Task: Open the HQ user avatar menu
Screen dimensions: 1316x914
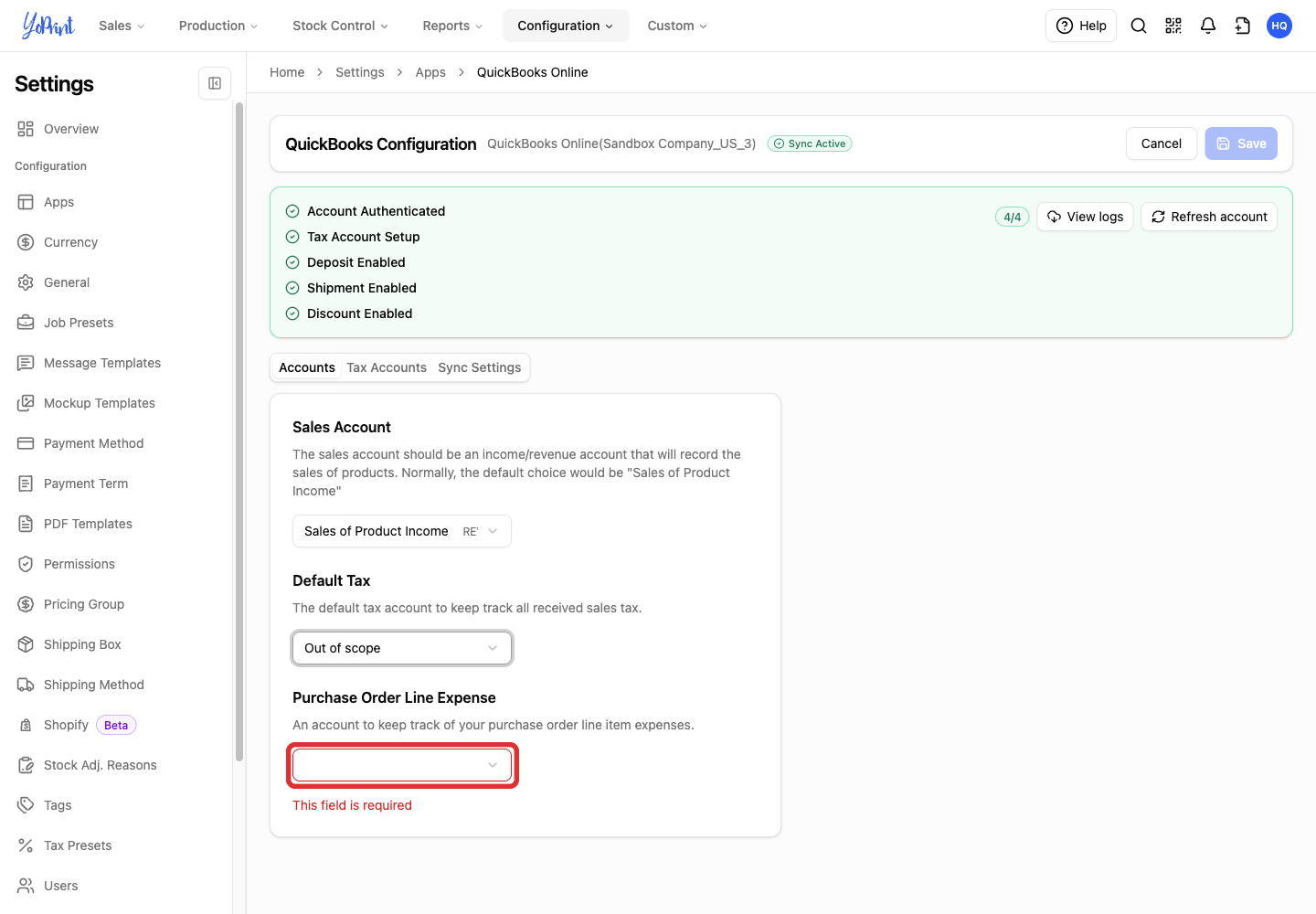Action: 1279,26
